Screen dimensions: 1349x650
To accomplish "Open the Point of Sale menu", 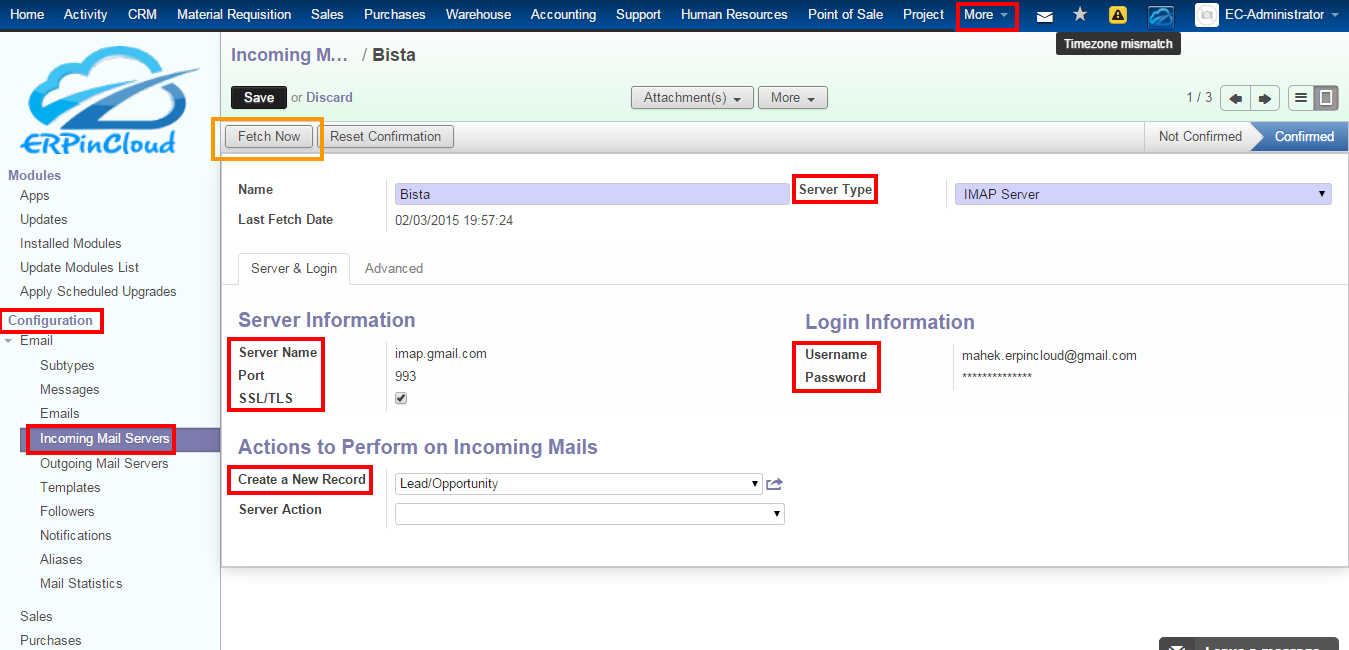I will pos(845,15).
